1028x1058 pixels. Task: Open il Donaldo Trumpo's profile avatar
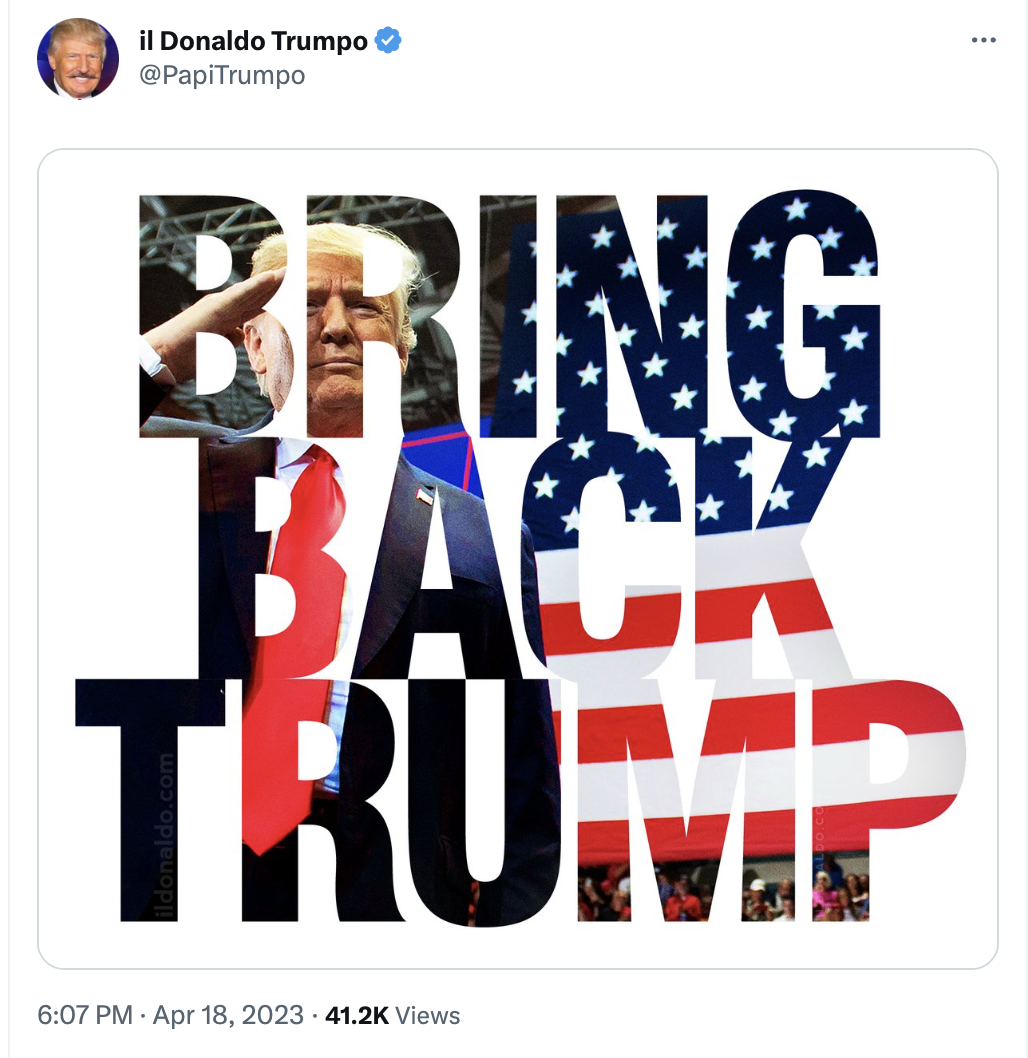(x=78, y=59)
